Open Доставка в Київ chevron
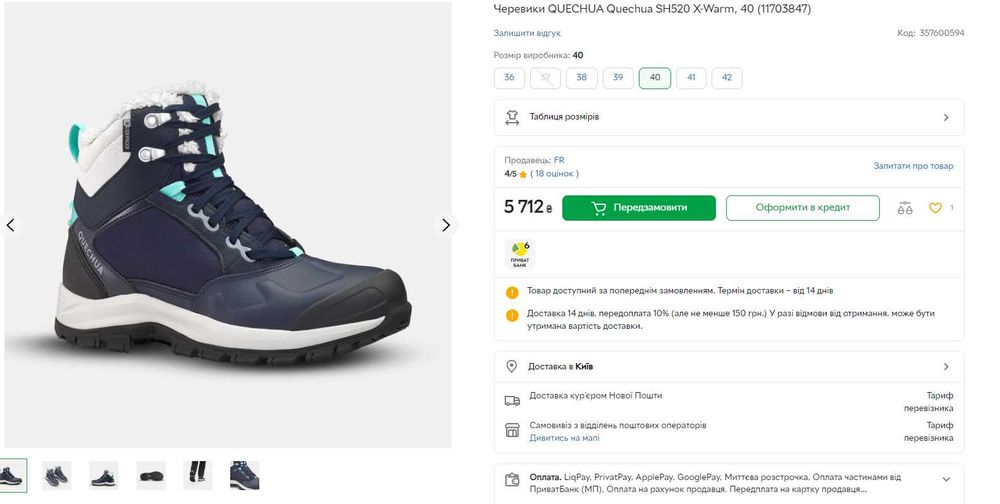 946,367
